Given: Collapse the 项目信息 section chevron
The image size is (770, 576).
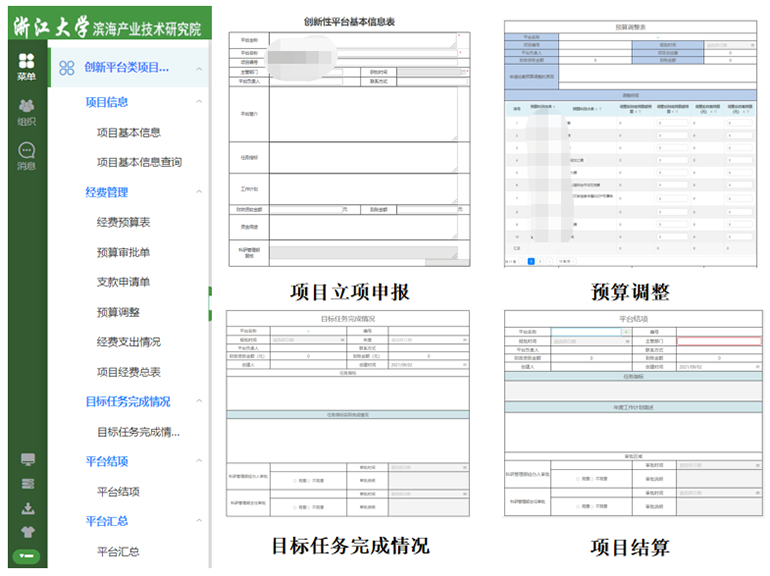Looking at the screenshot, I should point(199,102).
